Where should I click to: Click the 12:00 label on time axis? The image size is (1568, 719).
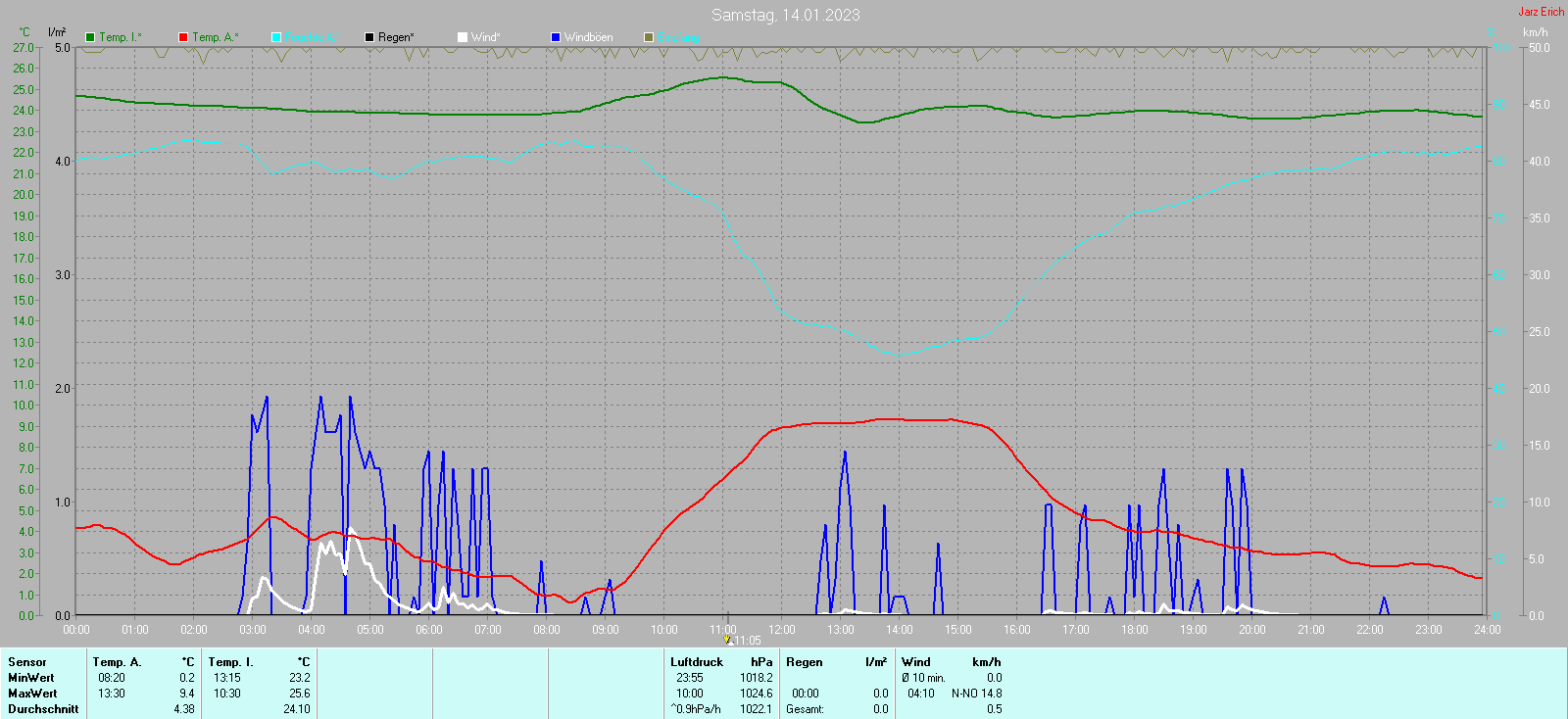782,630
